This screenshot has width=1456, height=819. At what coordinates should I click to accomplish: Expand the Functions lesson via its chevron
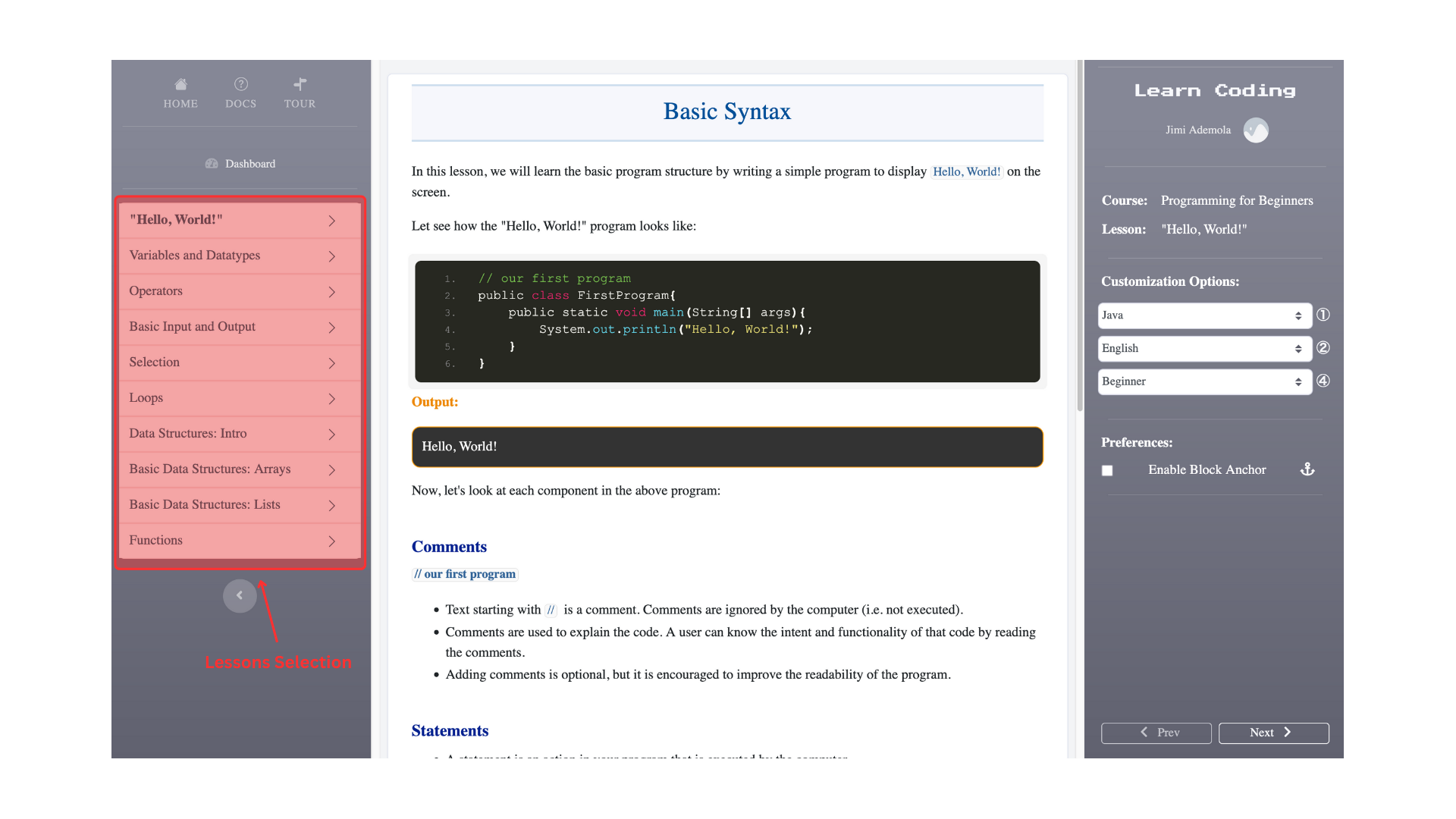coord(331,541)
